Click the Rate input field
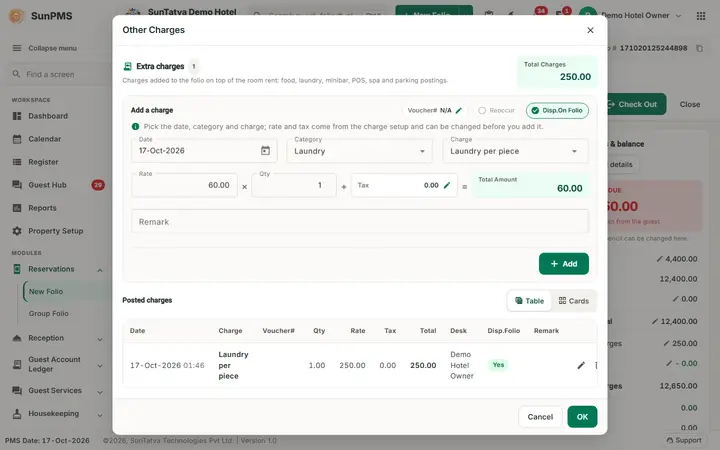The image size is (720, 450). pyautogui.click(x=184, y=185)
